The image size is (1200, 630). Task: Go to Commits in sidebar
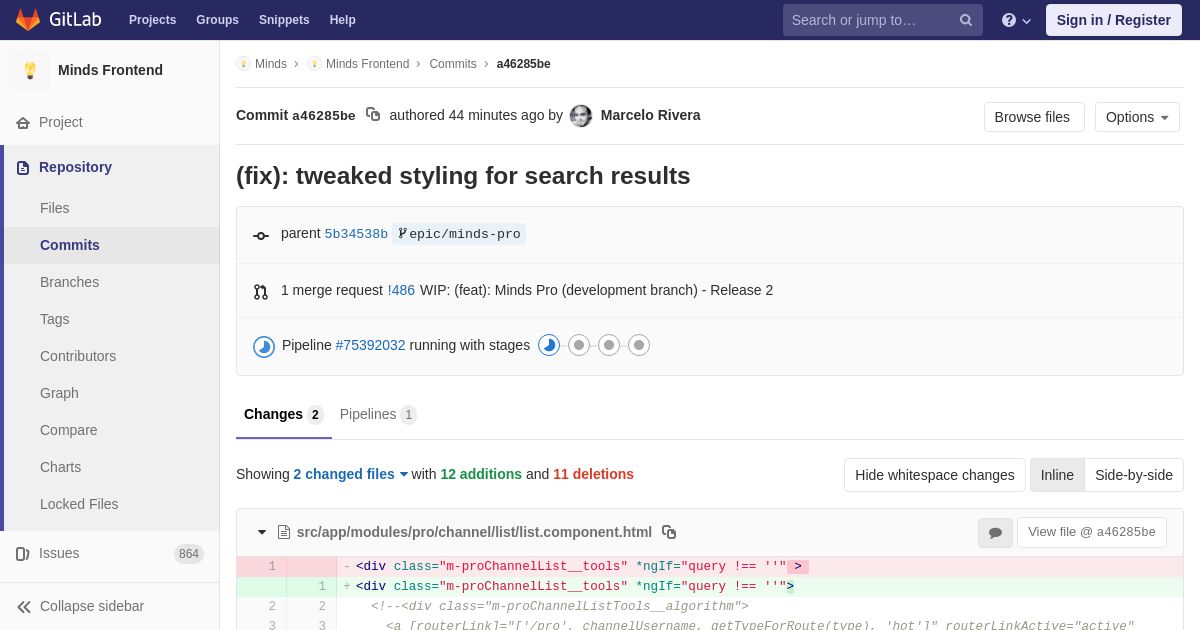(112, 245)
